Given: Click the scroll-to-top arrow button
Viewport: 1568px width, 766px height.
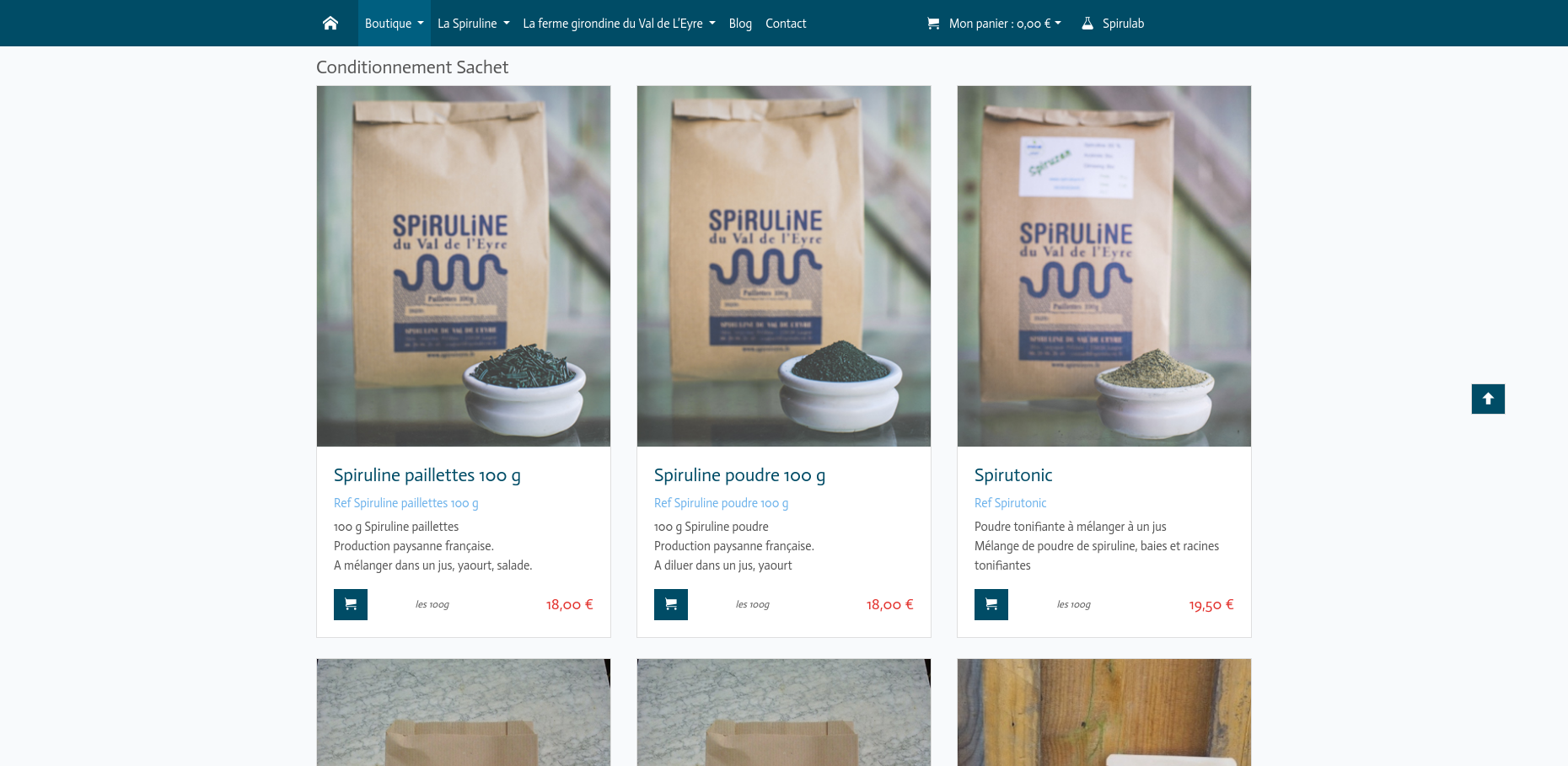Looking at the screenshot, I should point(1488,399).
